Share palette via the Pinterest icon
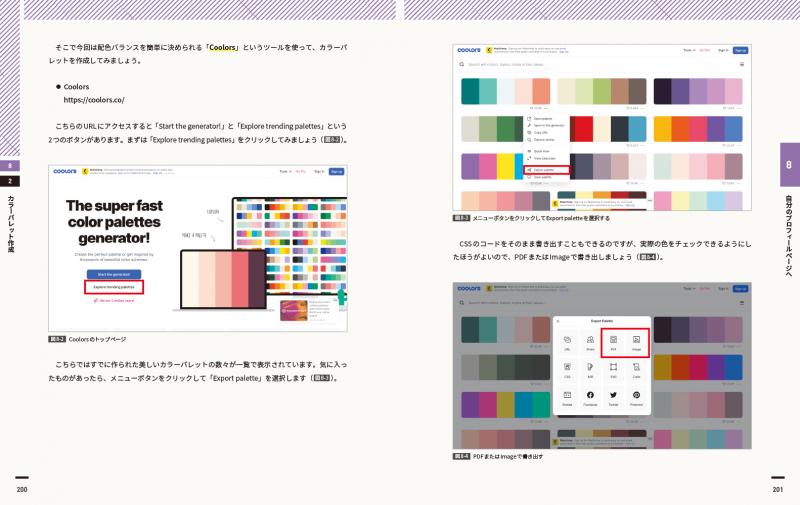 [636, 395]
